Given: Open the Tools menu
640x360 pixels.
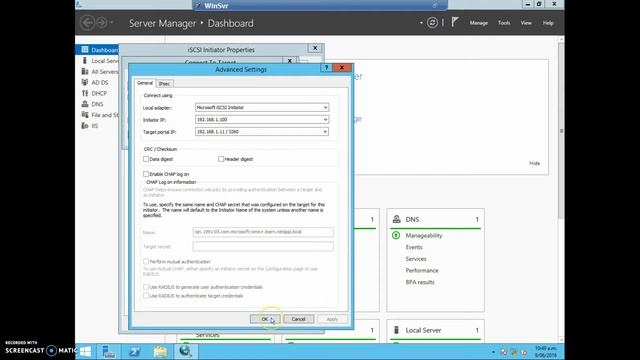Looking at the screenshot, I should [504, 23].
